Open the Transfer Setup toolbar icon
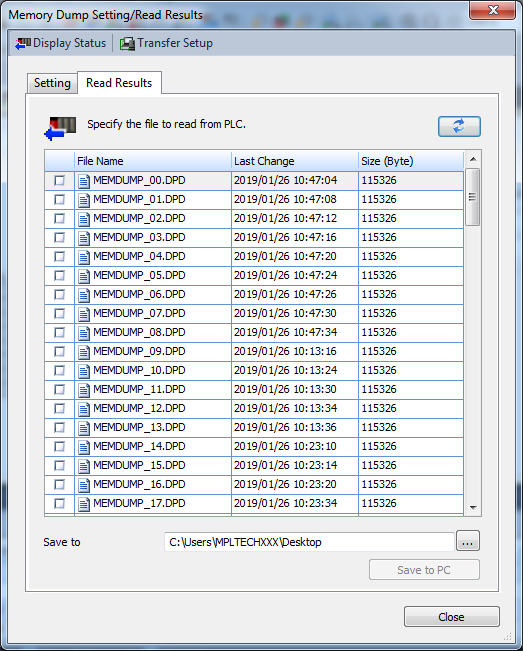 [x=127, y=44]
